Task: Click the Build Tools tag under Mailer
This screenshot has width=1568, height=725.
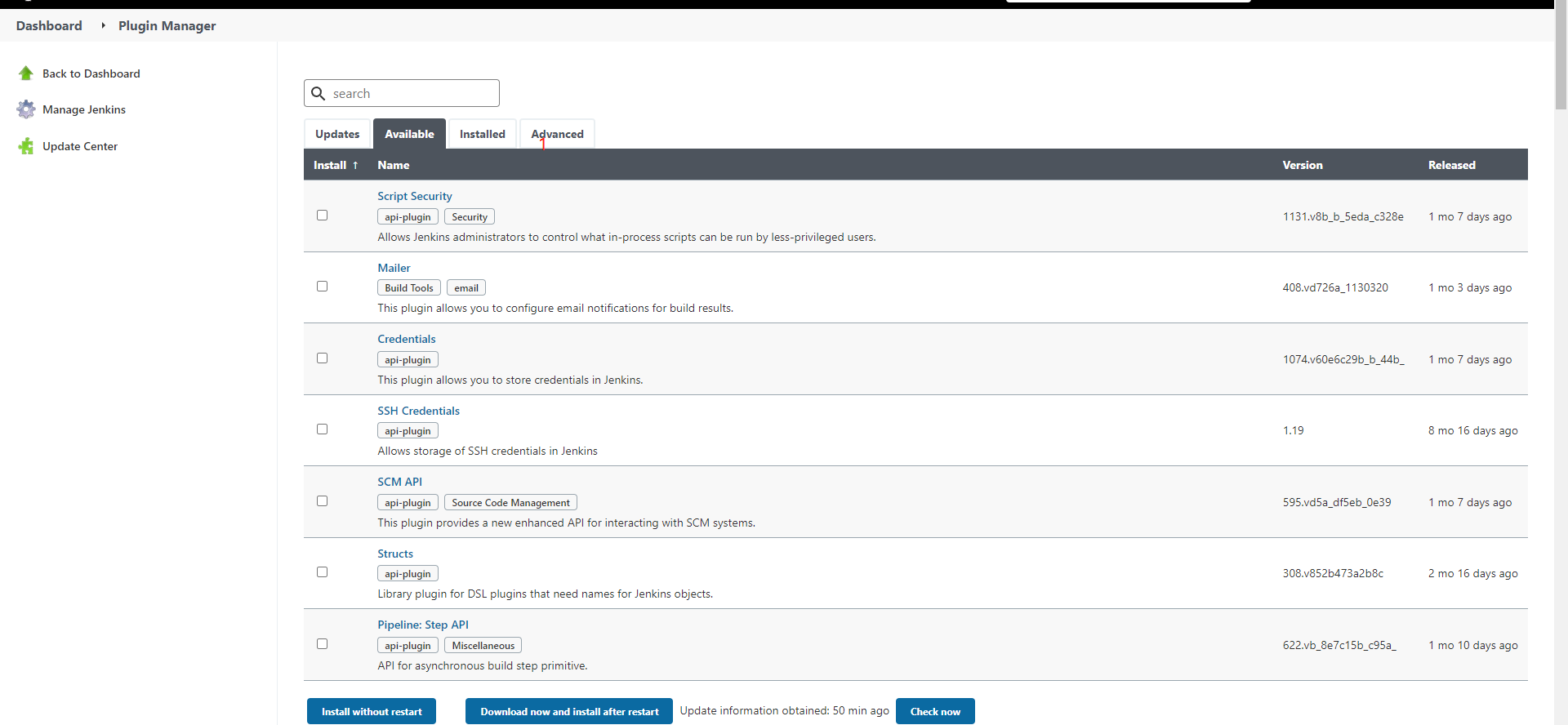Action: 409,287
